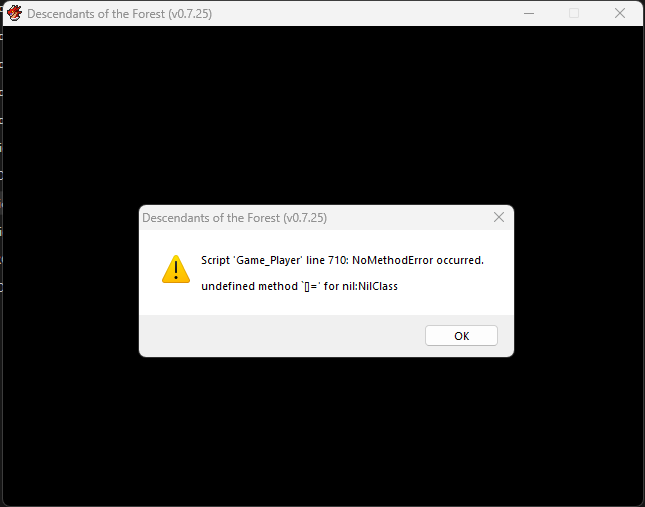
Task: Click the white dialog body below the error text
Action: [326, 304]
